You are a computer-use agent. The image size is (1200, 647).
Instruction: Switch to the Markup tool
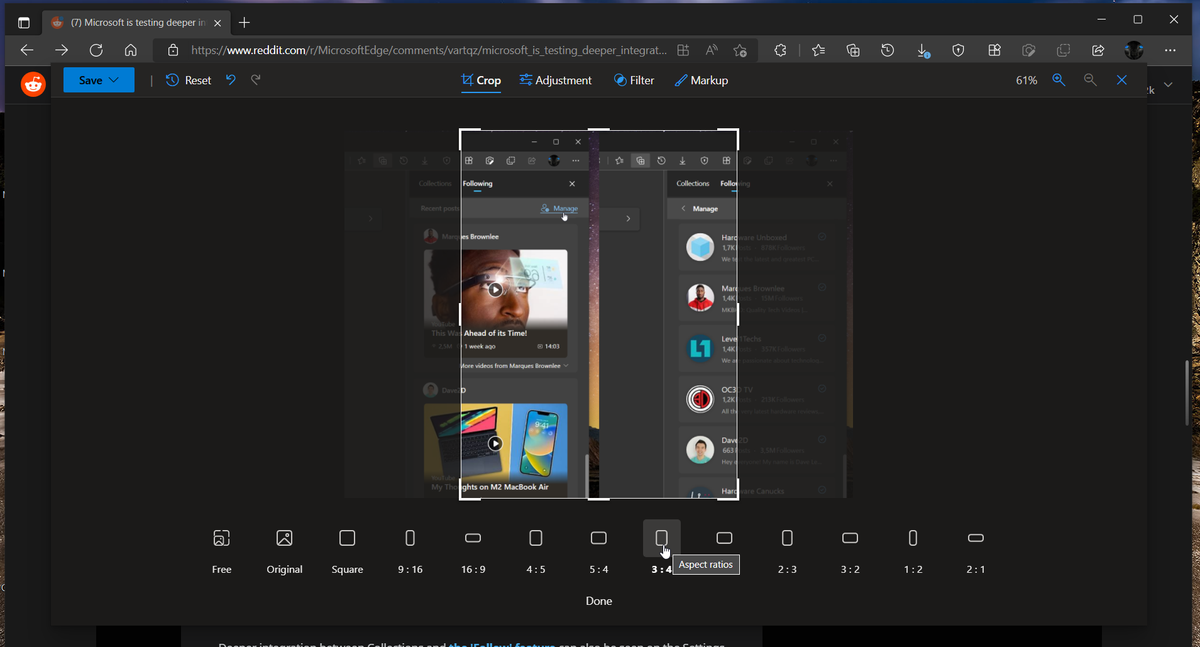tap(702, 80)
